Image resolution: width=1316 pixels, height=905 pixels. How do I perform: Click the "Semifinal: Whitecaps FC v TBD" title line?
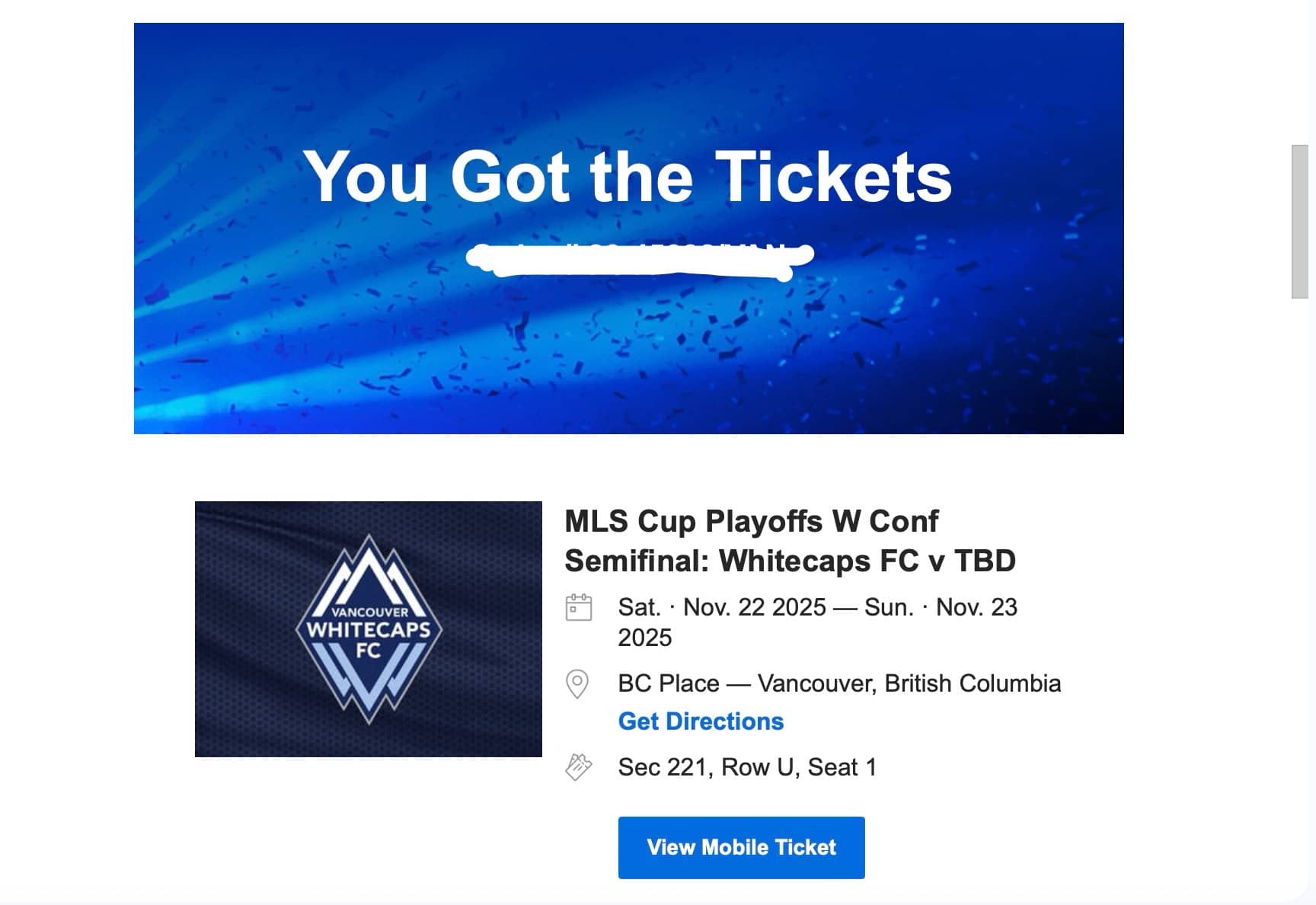pyautogui.click(x=790, y=561)
